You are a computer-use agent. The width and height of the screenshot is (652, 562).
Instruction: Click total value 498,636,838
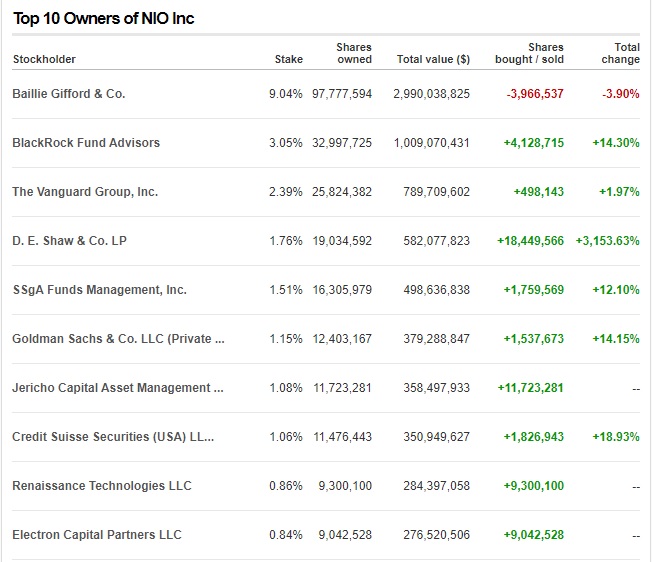pyautogui.click(x=437, y=290)
